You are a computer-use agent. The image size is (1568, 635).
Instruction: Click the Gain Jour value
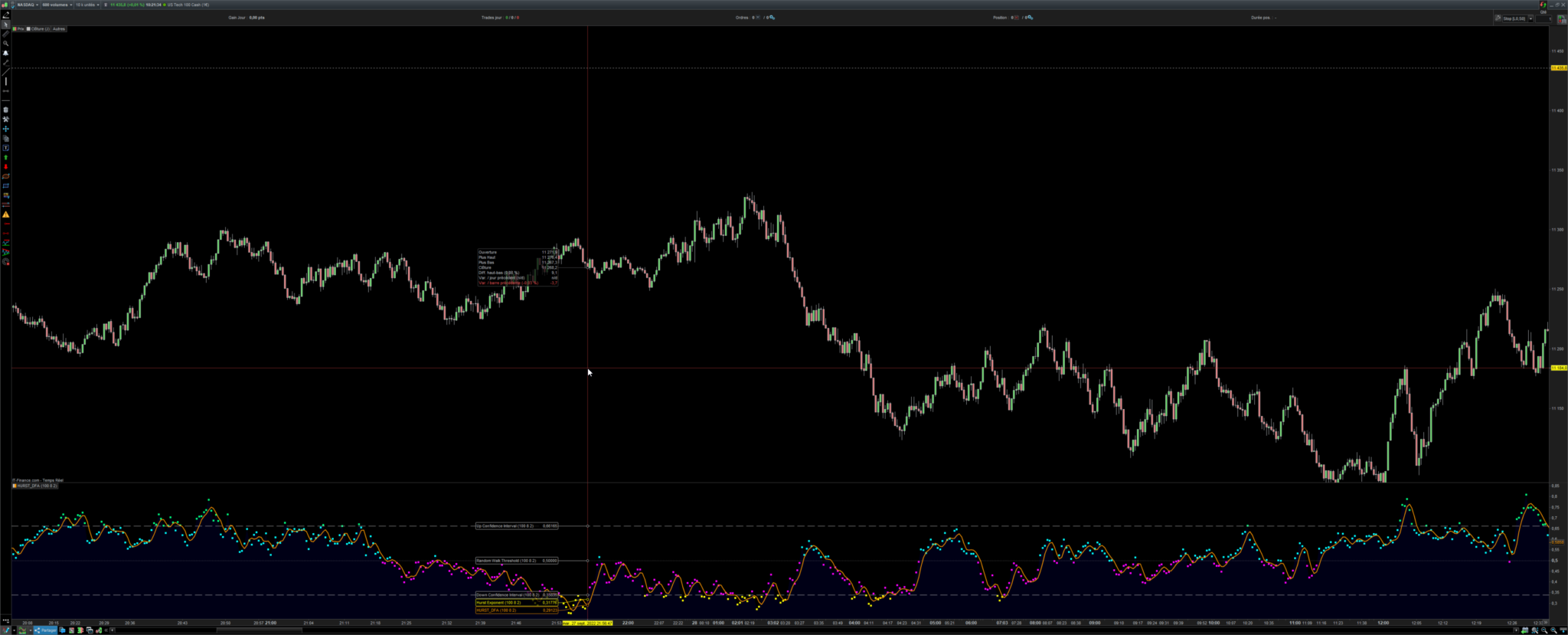(x=256, y=18)
